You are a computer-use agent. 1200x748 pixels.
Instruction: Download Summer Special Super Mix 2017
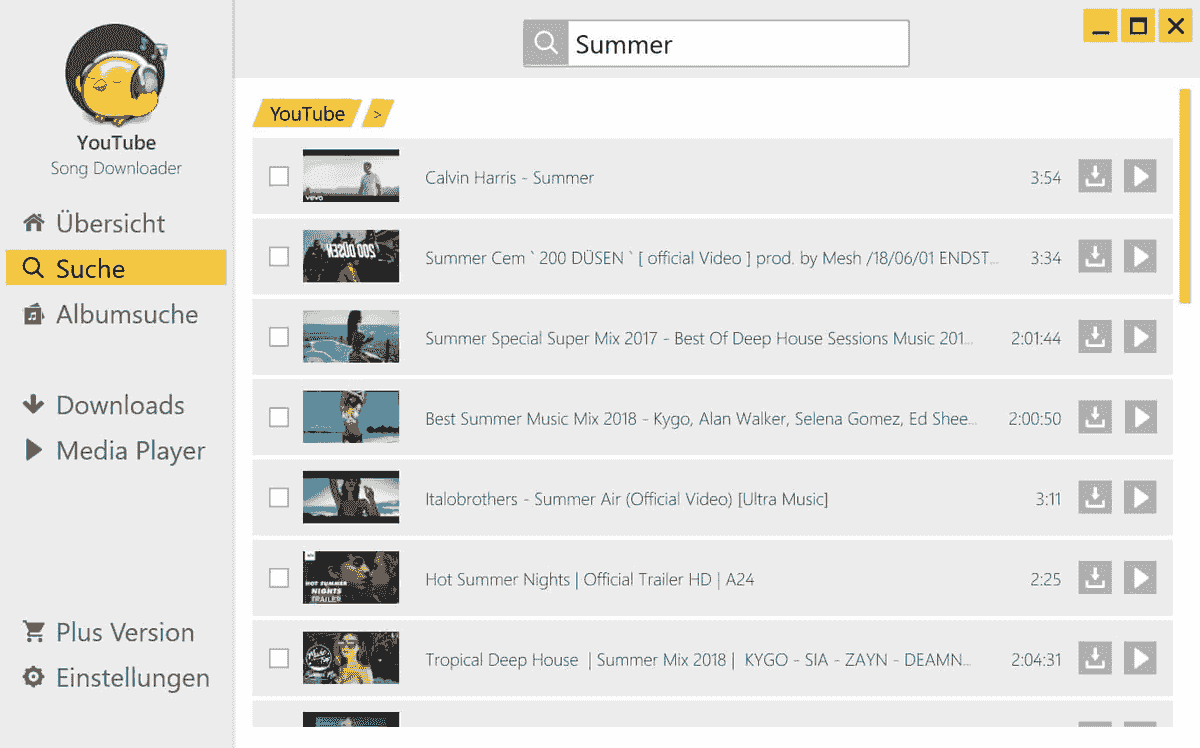tap(1095, 337)
